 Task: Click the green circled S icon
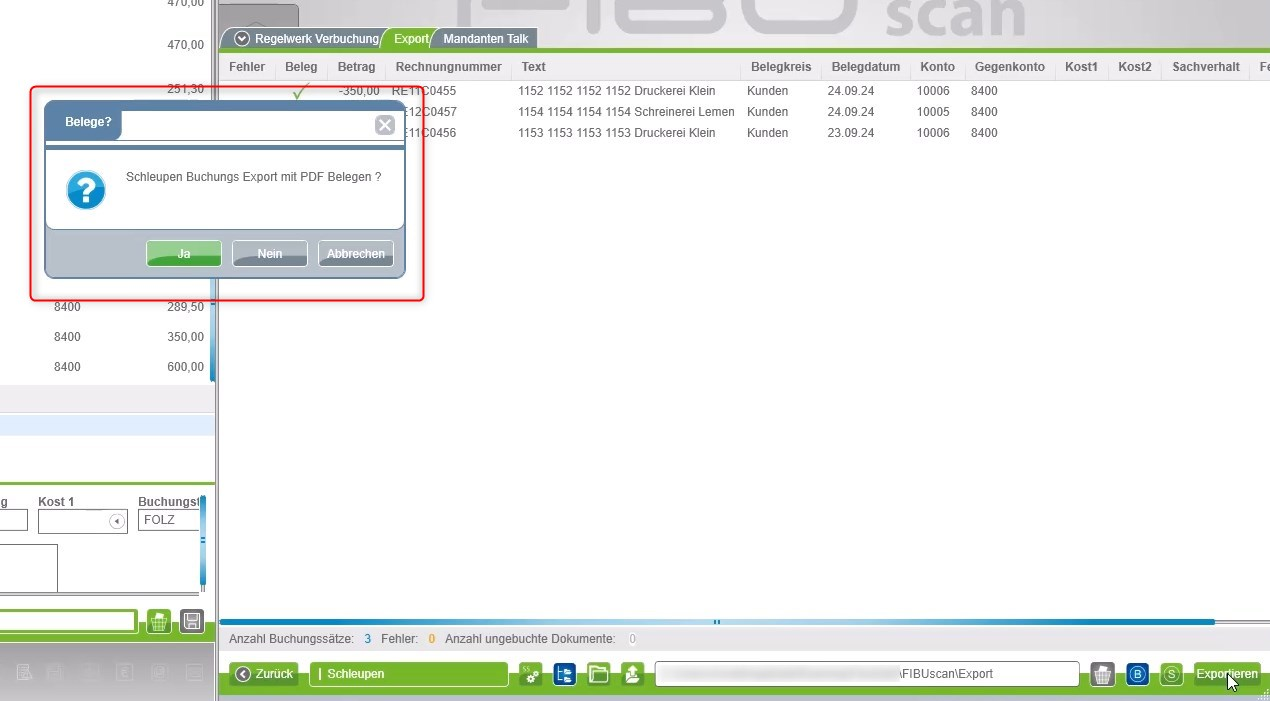click(1171, 674)
